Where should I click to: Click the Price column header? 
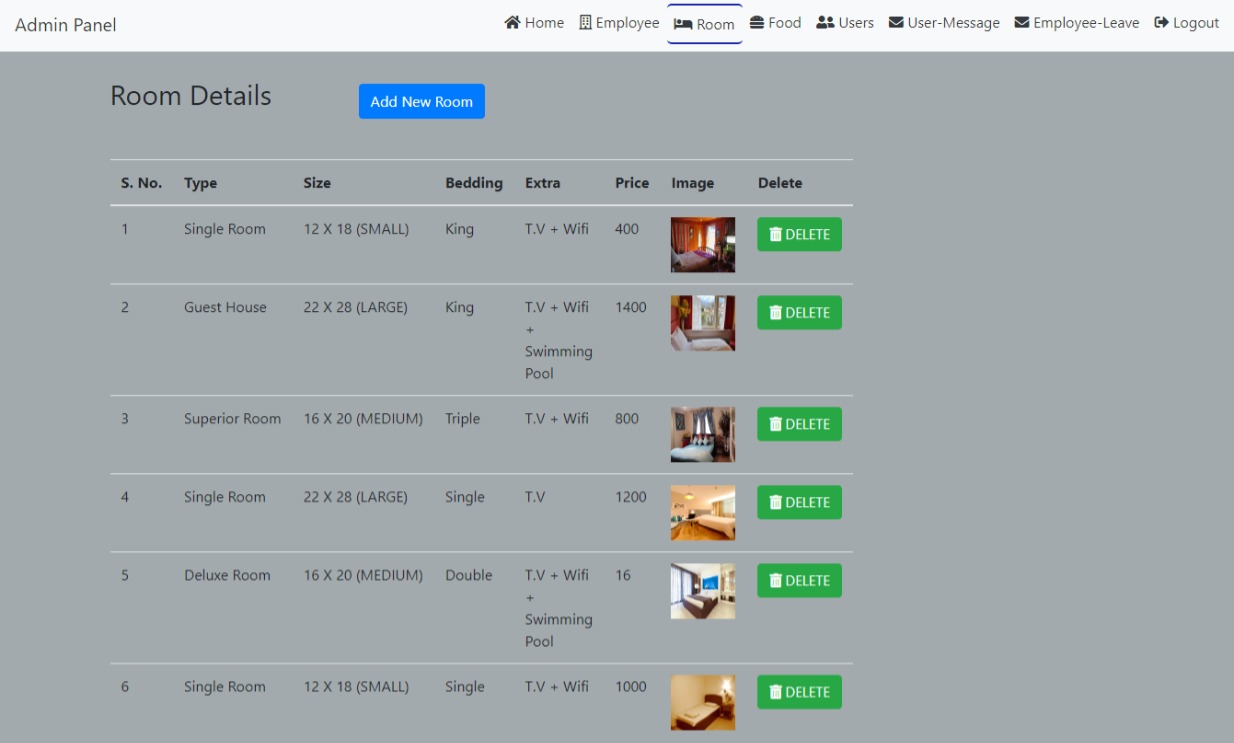[632, 183]
